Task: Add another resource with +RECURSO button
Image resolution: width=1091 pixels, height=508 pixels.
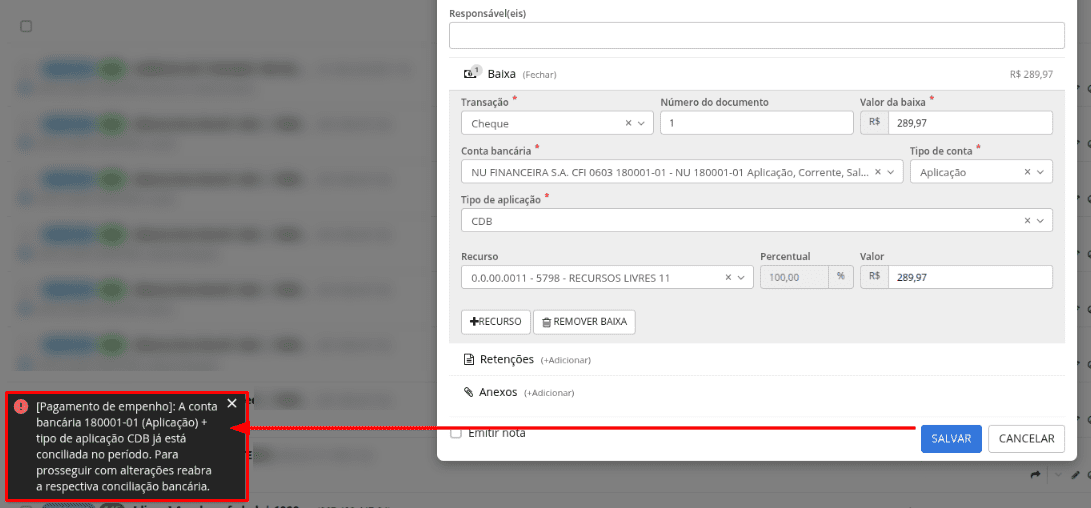Action: click(x=496, y=322)
